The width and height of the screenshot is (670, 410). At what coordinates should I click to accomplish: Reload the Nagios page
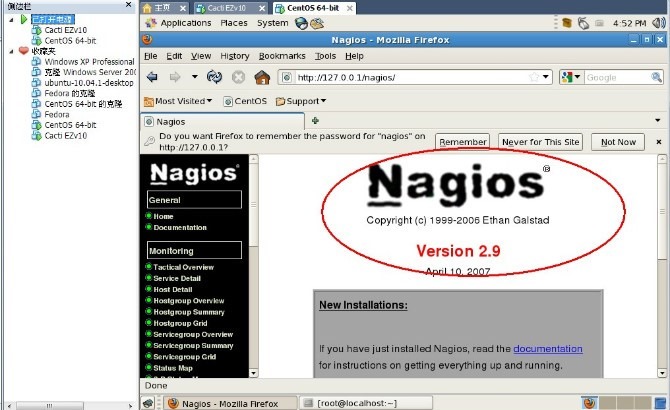click(x=214, y=77)
